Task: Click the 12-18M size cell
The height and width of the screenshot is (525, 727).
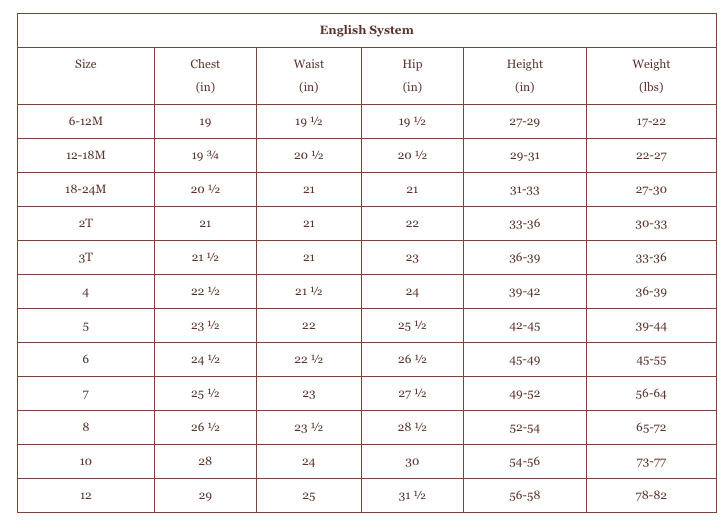Action: 86,155
